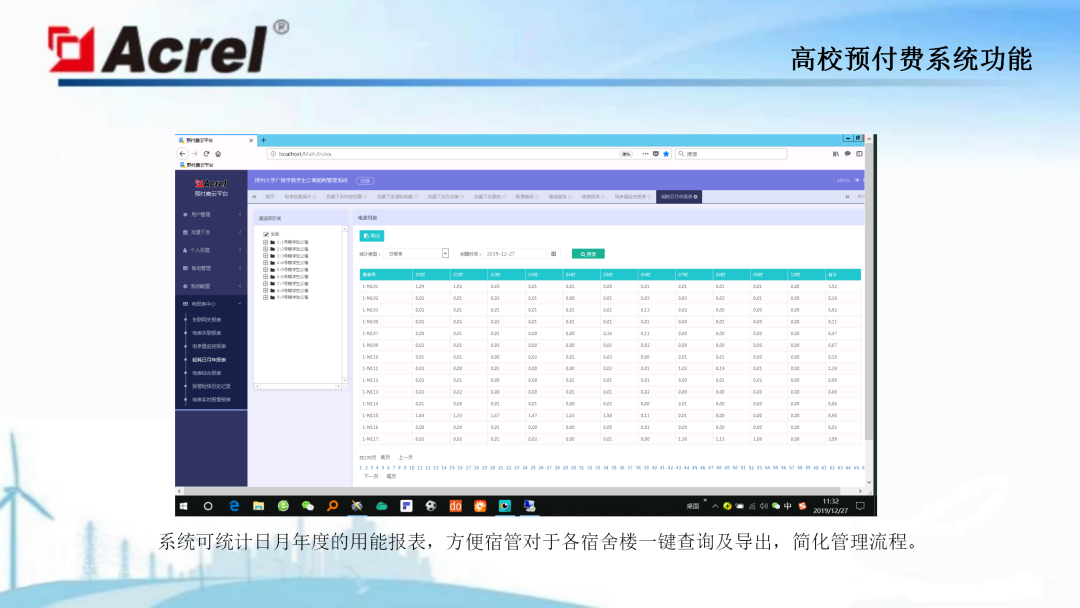Click the chat bubble toolbar icon

pos(848,154)
